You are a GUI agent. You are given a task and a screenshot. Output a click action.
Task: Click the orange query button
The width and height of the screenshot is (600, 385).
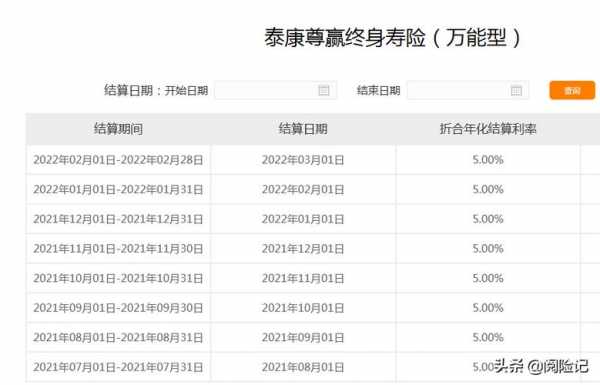(572, 90)
